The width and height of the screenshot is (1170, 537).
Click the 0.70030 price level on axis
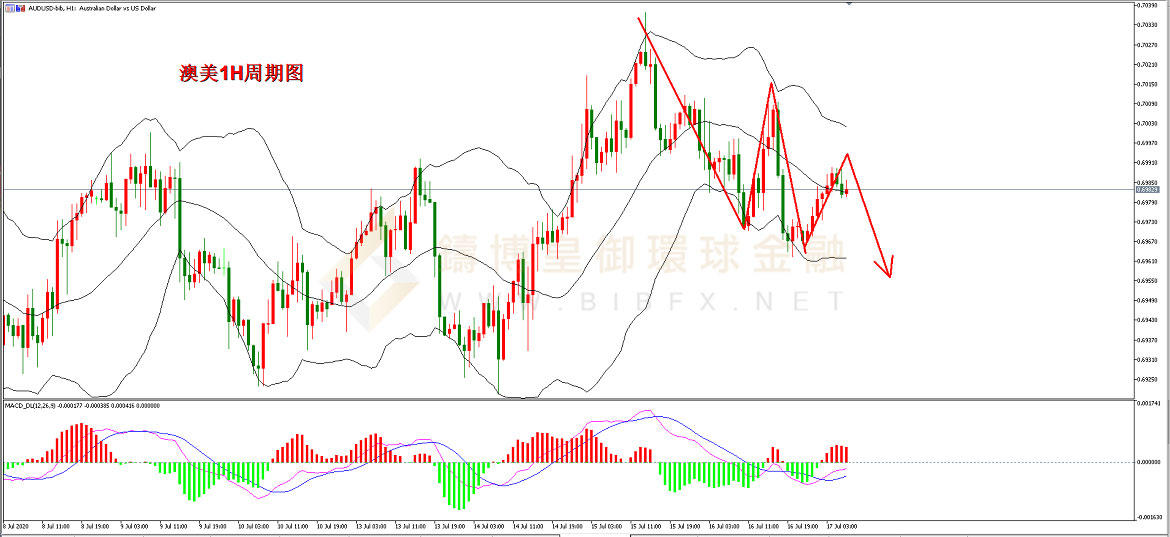click(1148, 123)
